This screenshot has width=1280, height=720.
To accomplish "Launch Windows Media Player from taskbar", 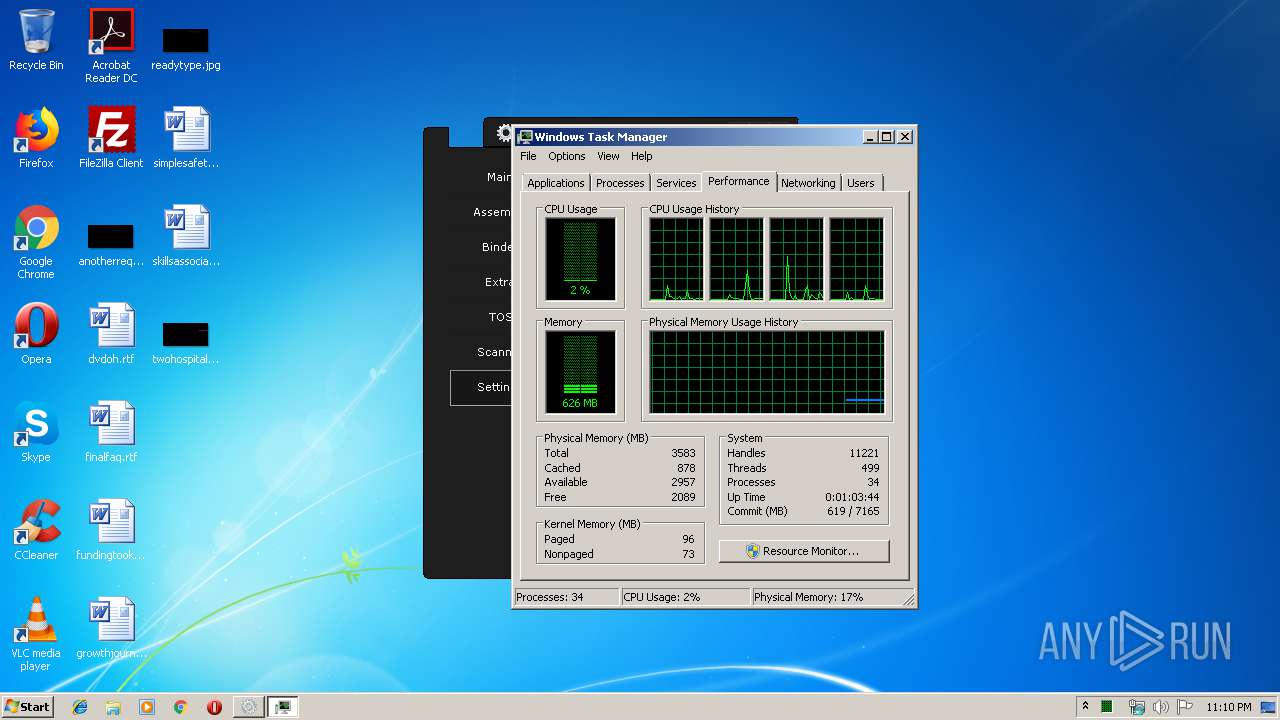I will pos(147,707).
